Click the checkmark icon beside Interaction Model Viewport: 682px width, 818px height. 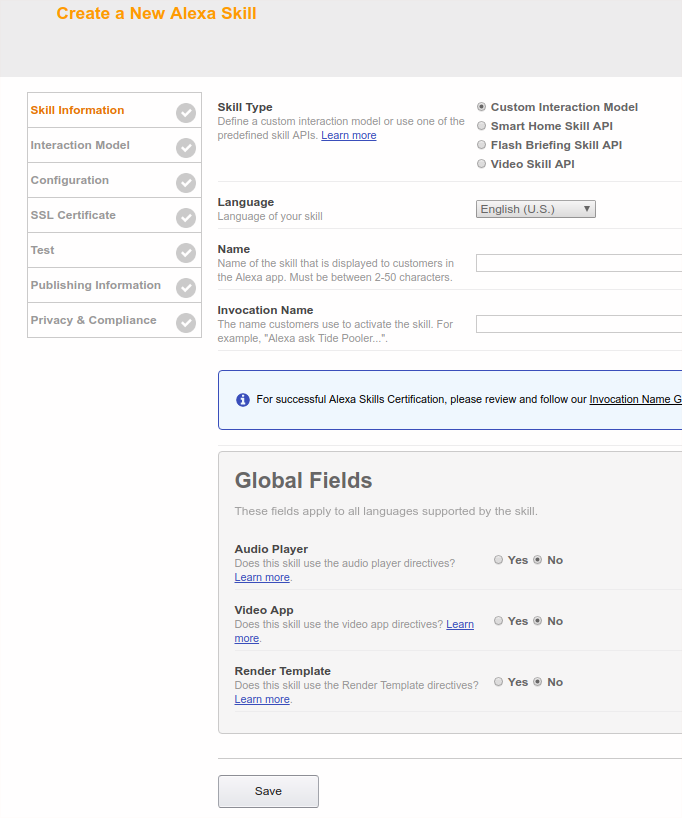click(186, 148)
